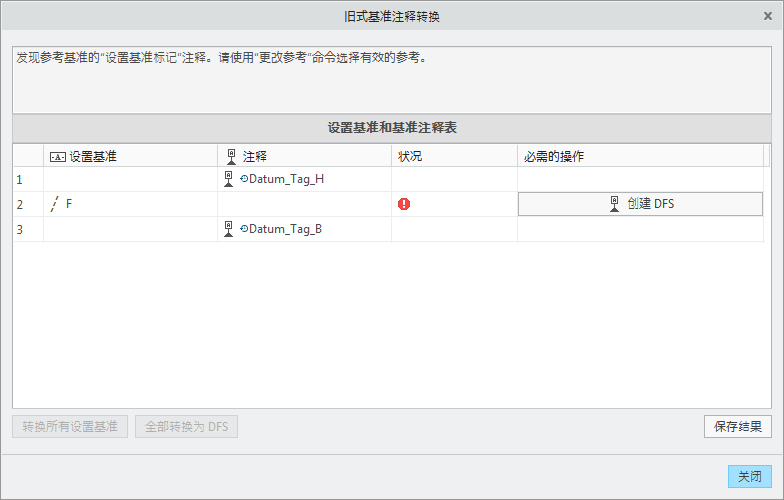Select the 状况 column header
Image resolution: width=784 pixels, height=500 pixels.
click(x=410, y=156)
